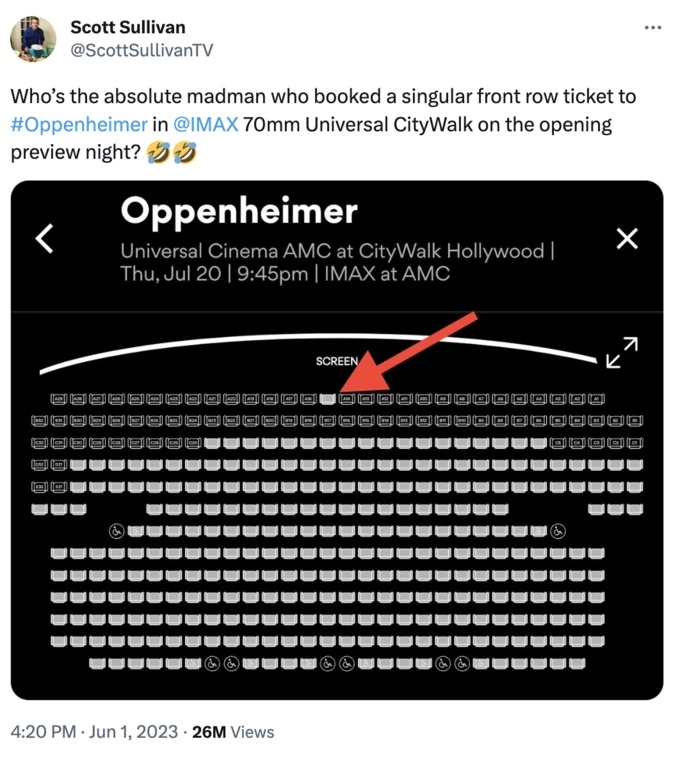Select wheelchair seat at right of middle row

pos(558,531)
